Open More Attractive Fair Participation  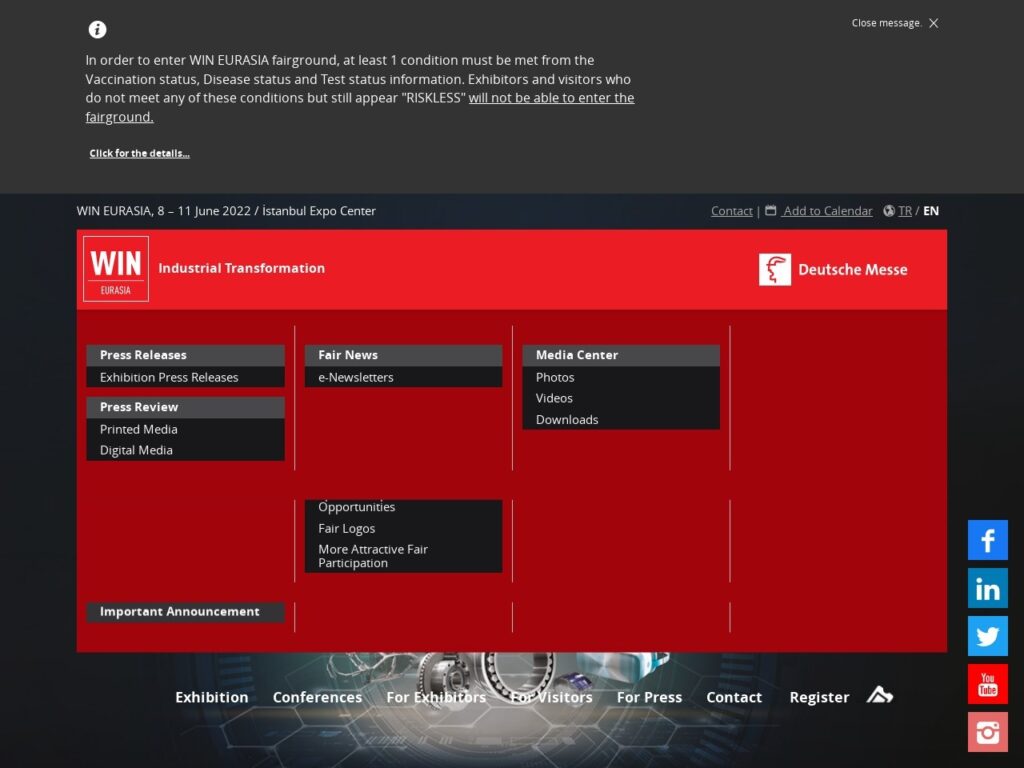(x=404, y=556)
